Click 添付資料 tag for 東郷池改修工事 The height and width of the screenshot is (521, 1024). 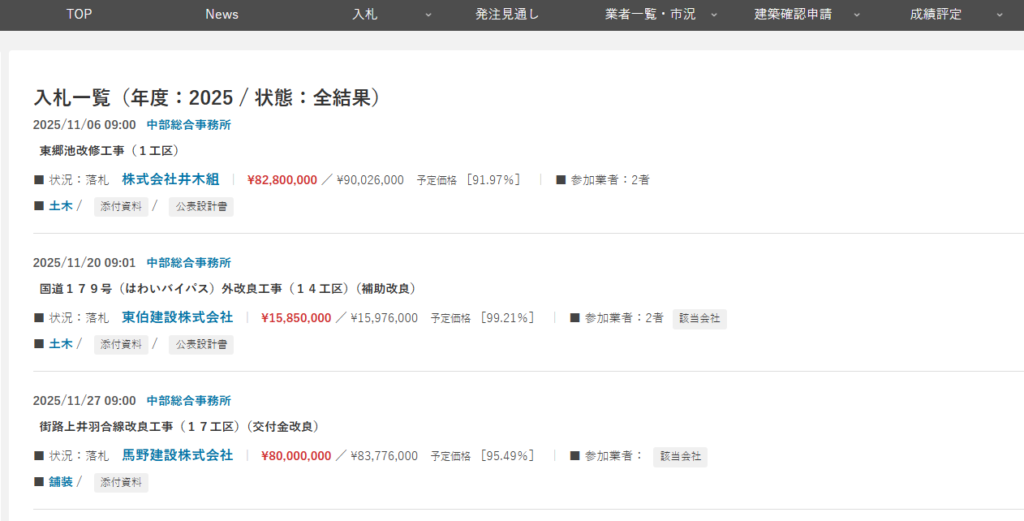coord(121,207)
